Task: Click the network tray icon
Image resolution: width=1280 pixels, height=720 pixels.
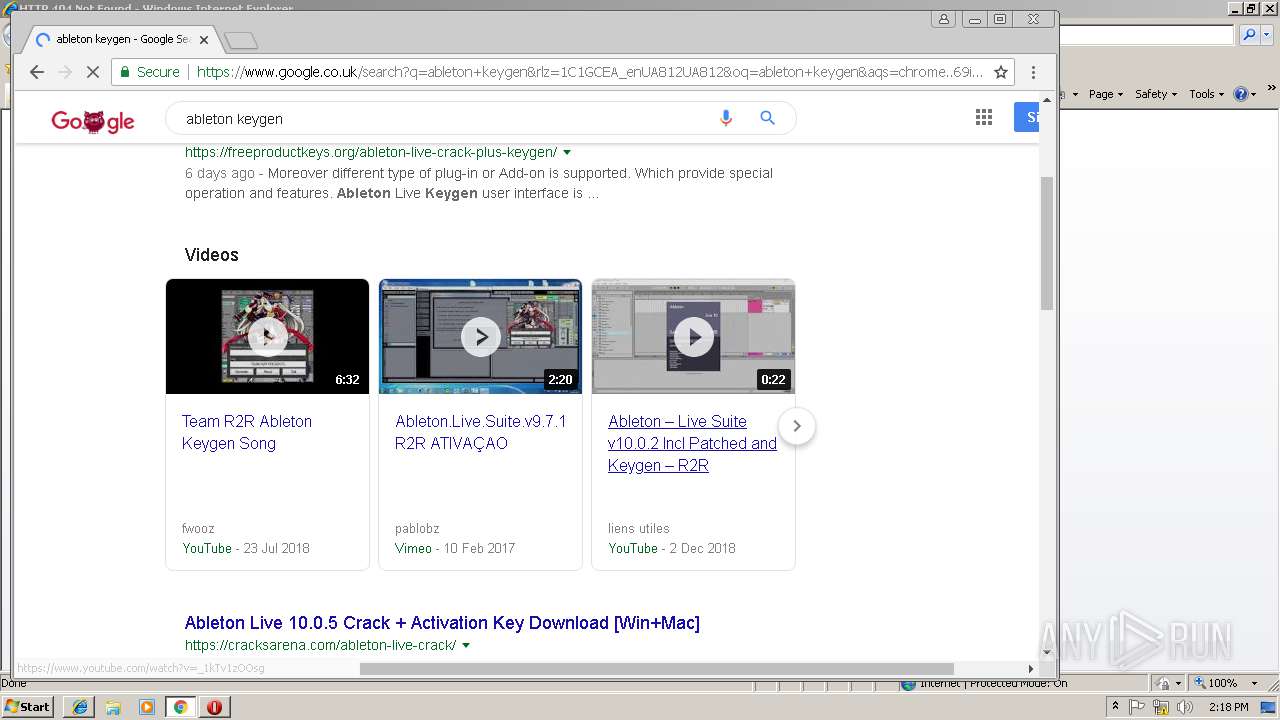Action: 1161,707
